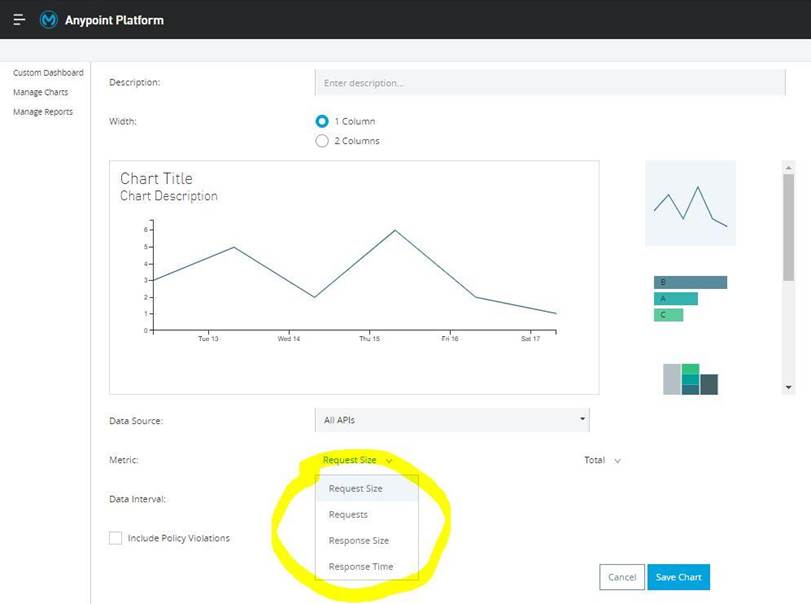Choose the 2 Columns width option
This screenshot has height=604, width=811.
tap(322, 141)
